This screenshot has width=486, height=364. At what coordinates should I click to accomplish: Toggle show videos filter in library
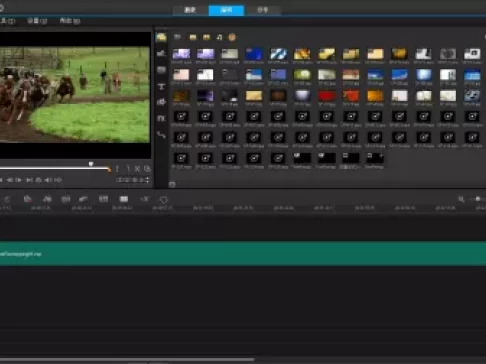[x=193, y=37]
